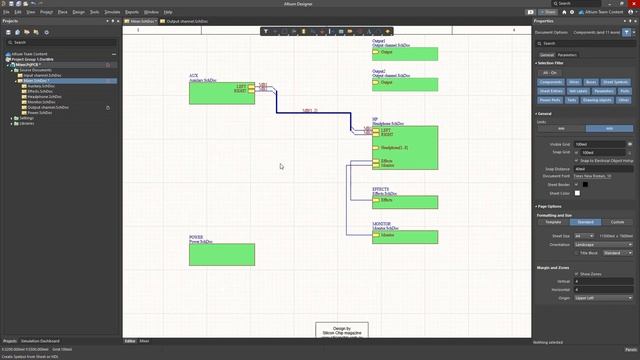Click the Effects sheet entry port on EFFECTS symbol
640x360 pixels.
point(376,200)
